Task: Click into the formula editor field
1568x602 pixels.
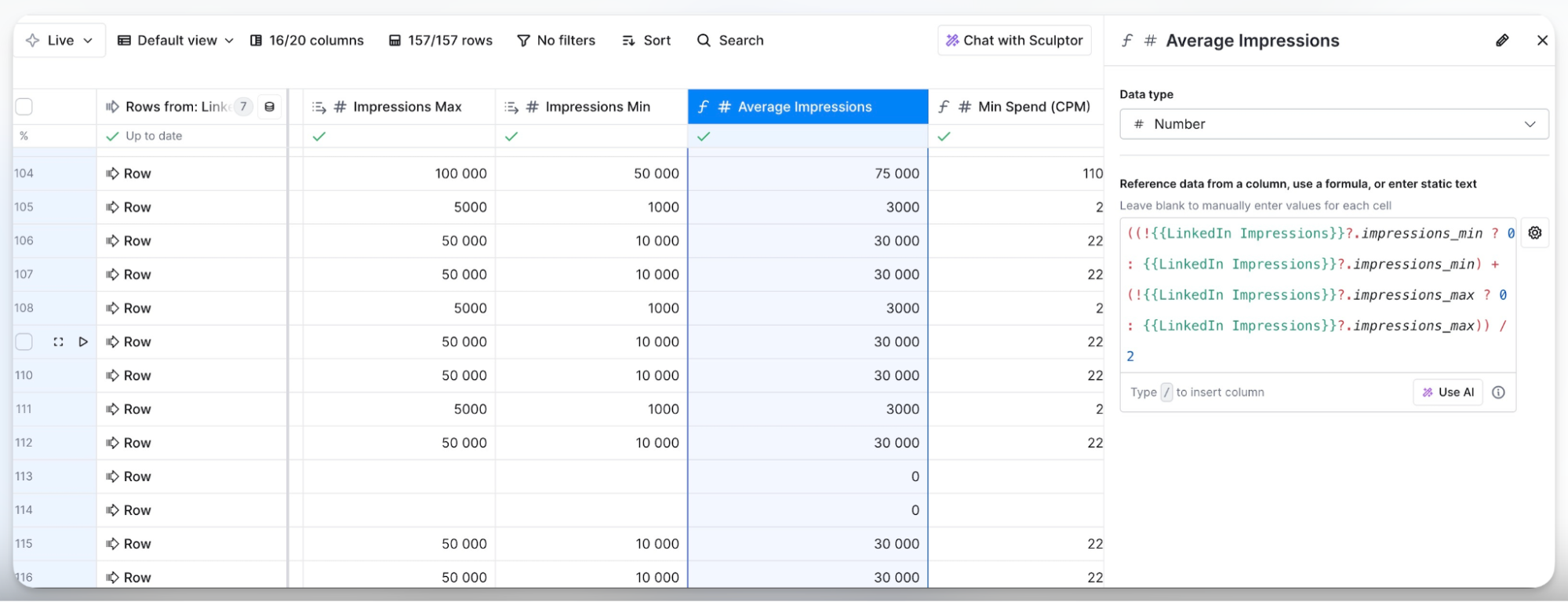Action: click(x=1318, y=294)
